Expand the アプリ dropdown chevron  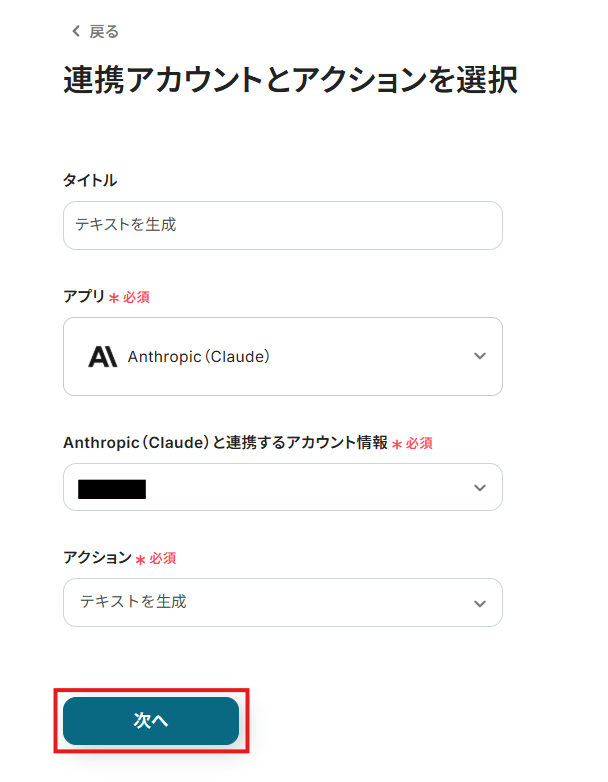tap(480, 357)
